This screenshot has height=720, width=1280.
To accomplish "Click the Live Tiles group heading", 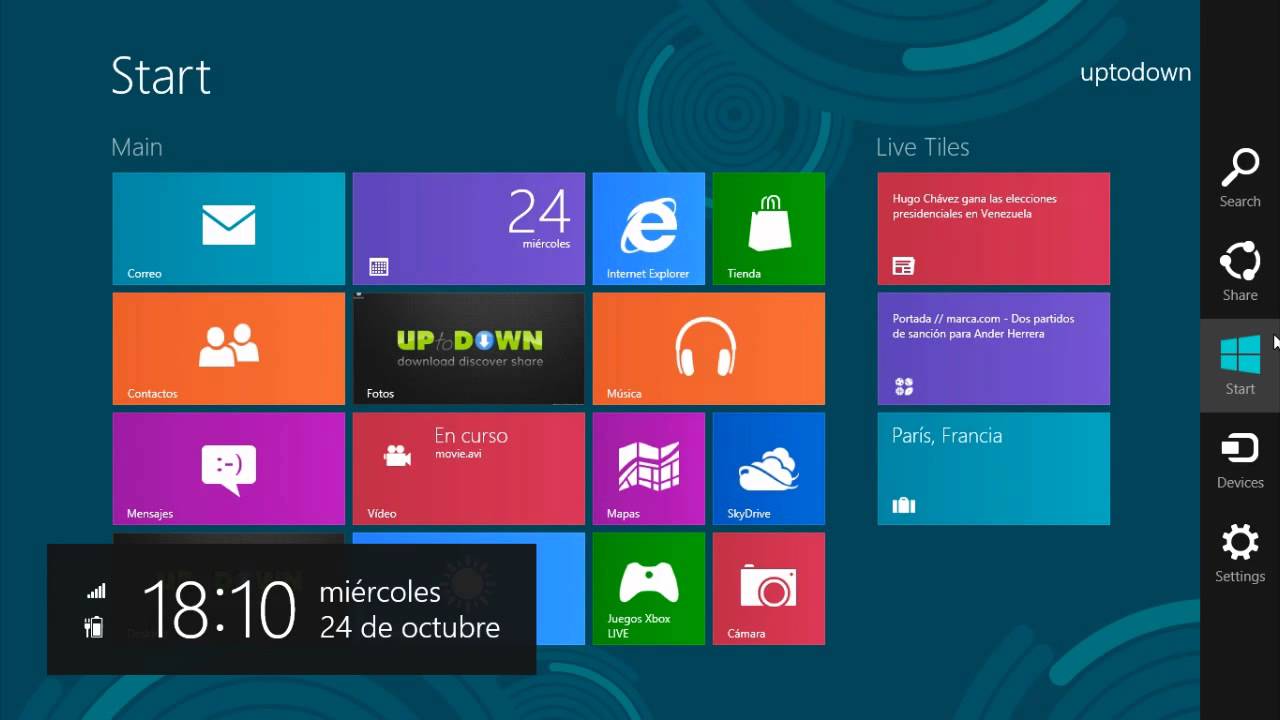I will (922, 147).
